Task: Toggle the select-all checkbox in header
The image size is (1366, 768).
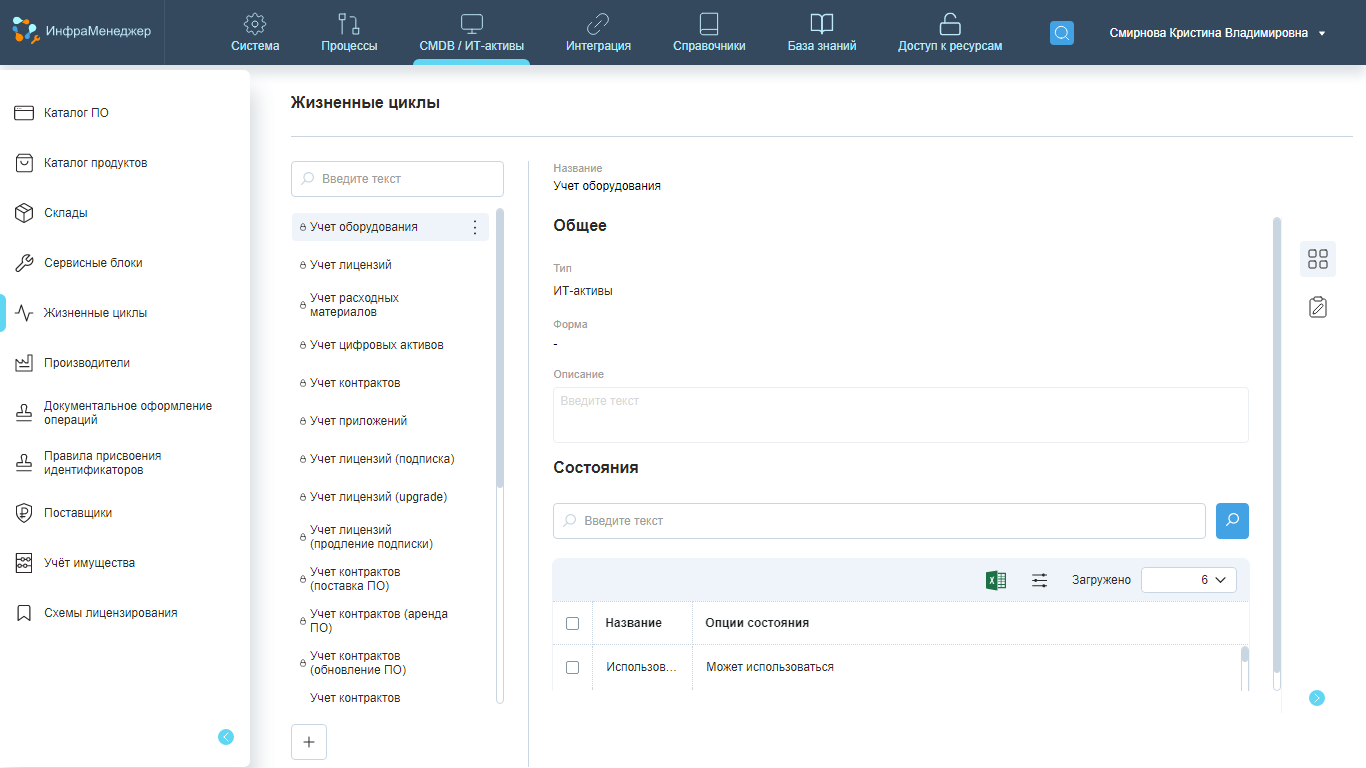Action: point(572,623)
